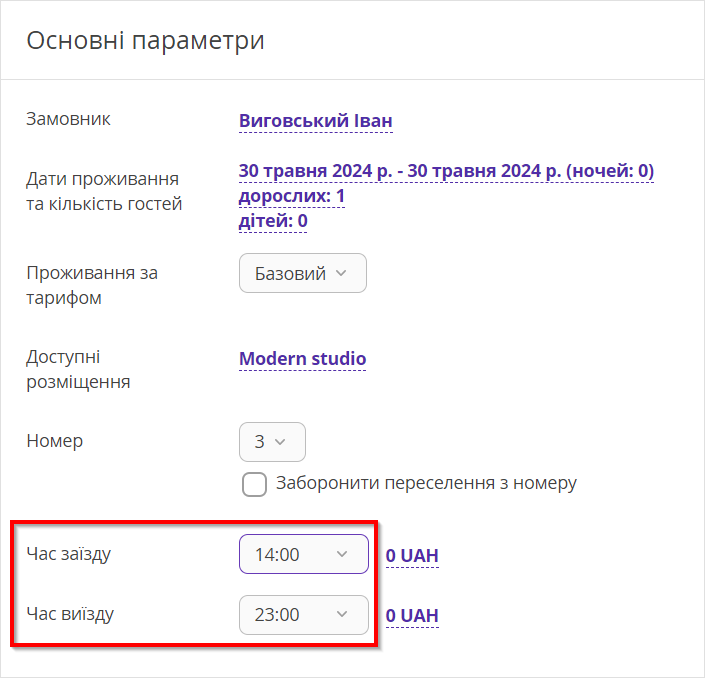Screen dimensions: 705x678
Task: Click 0 UAH next to Час виїзду
Action: tap(412, 616)
